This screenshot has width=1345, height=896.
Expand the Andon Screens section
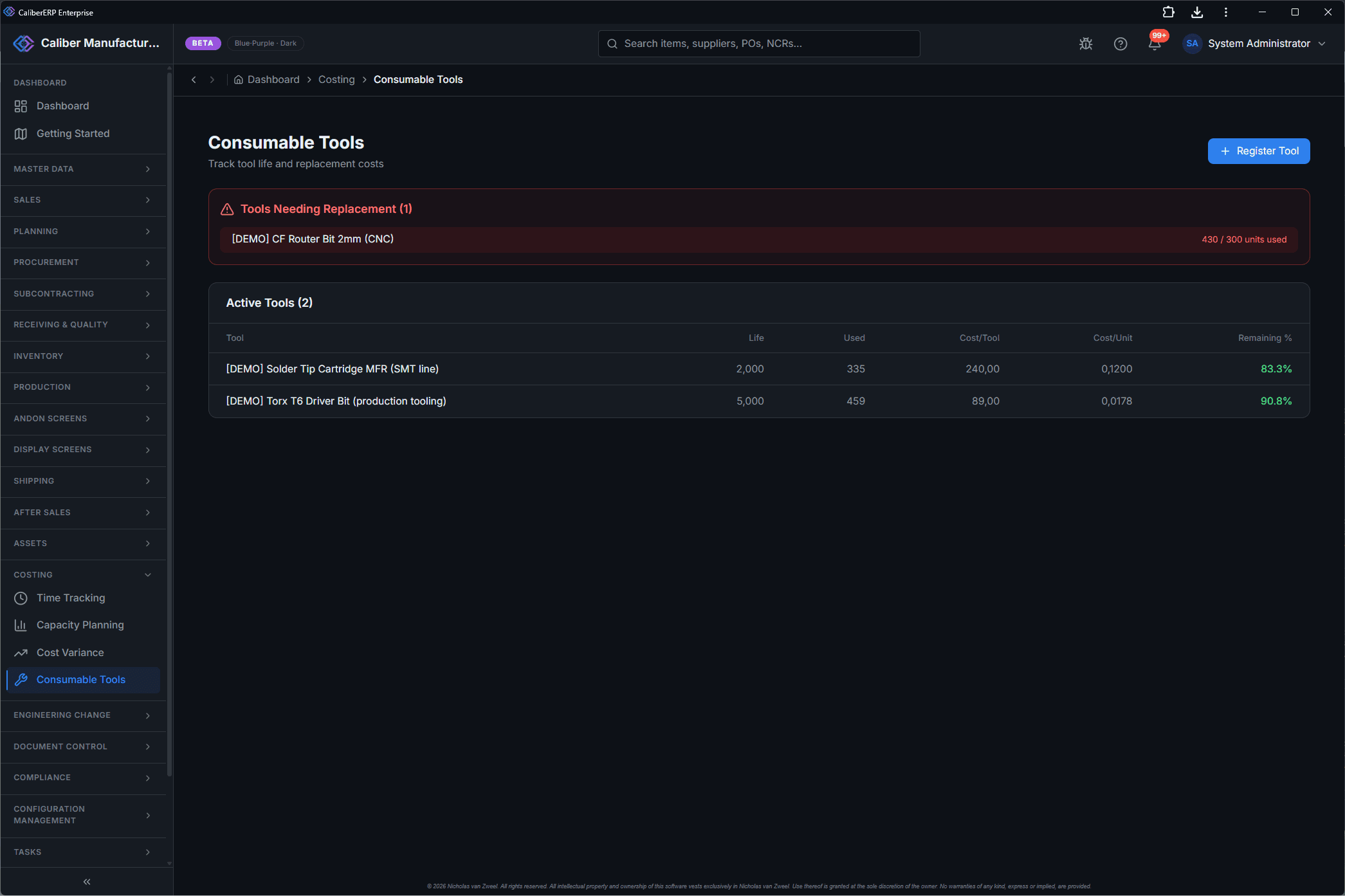[x=83, y=419]
